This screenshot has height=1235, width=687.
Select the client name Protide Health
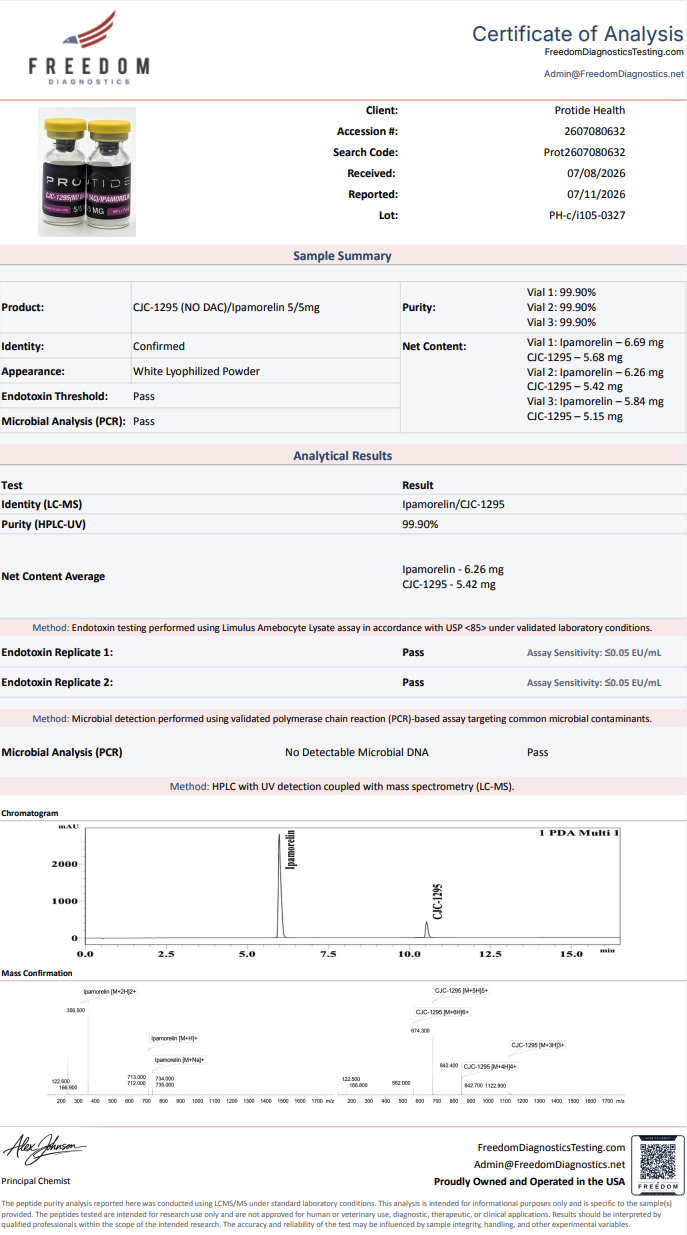tap(590, 110)
